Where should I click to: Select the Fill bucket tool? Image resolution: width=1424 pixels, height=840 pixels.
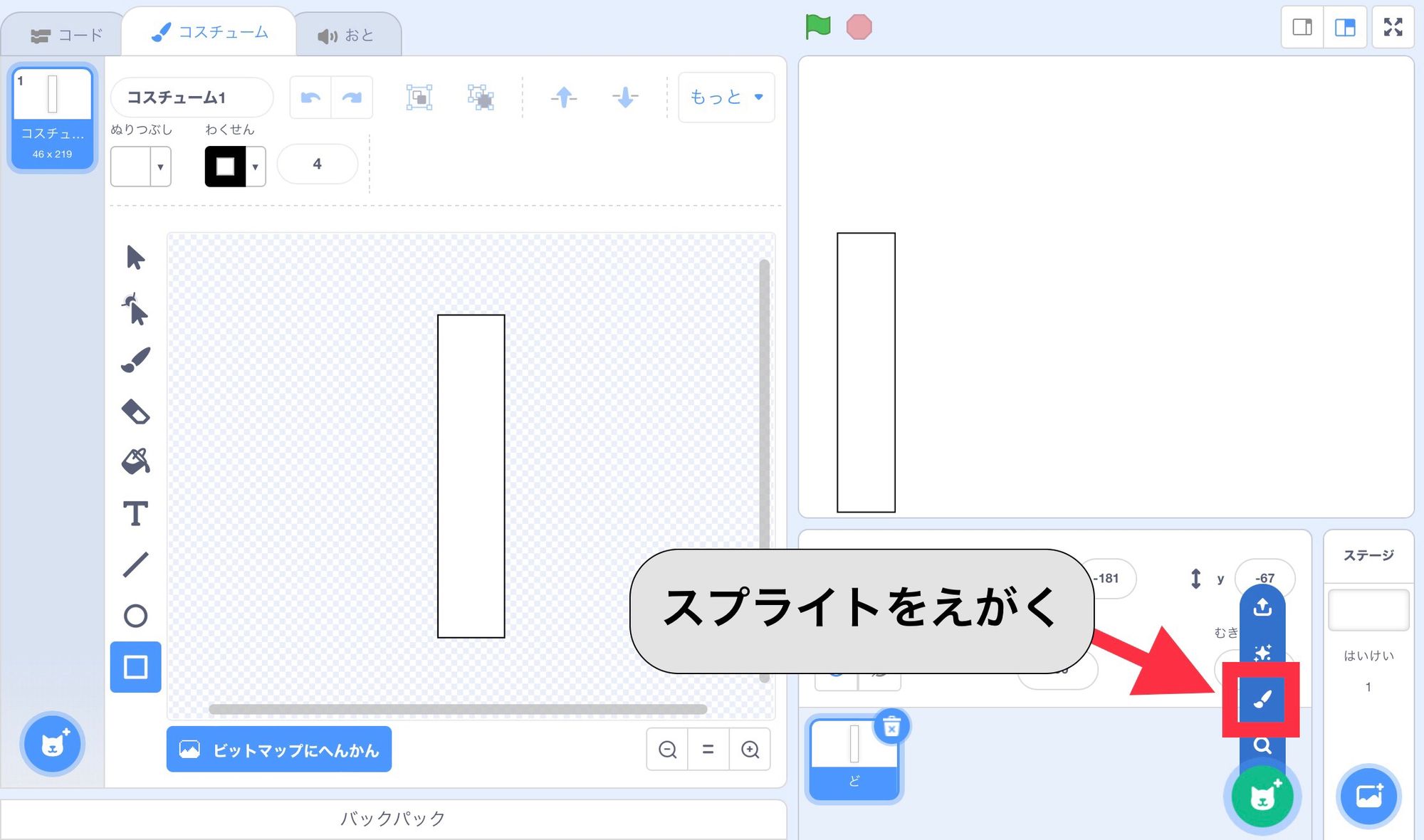click(135, 462)
